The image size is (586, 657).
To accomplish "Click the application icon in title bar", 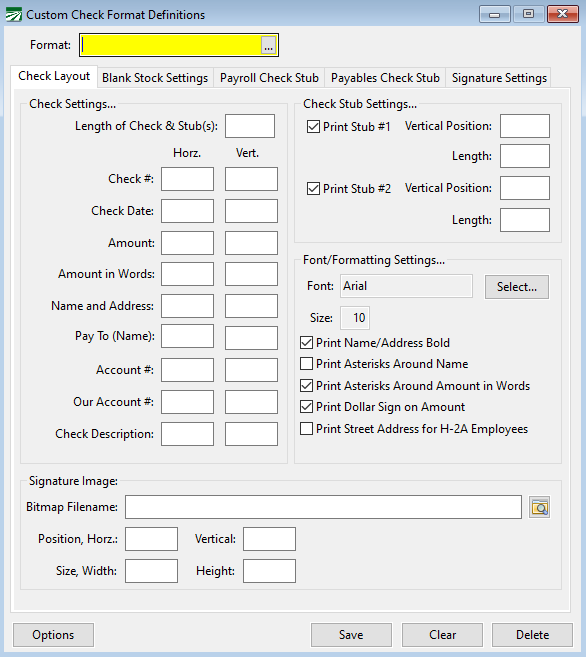I will pos(13,15).
